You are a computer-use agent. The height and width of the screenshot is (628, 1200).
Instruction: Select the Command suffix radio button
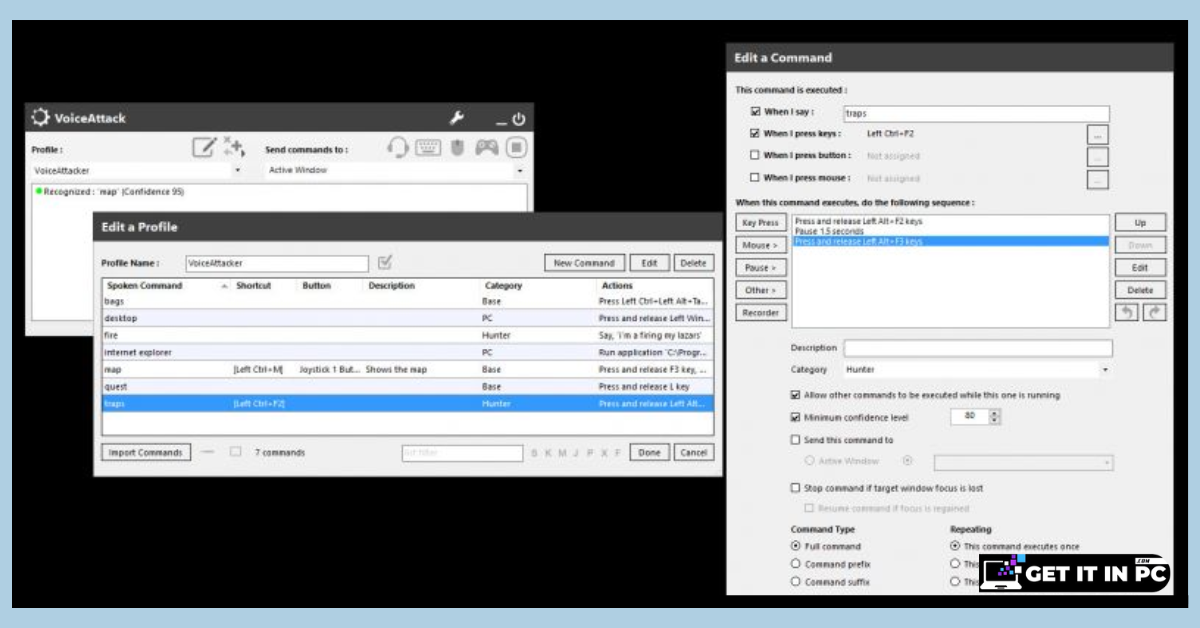coord(796,582)
